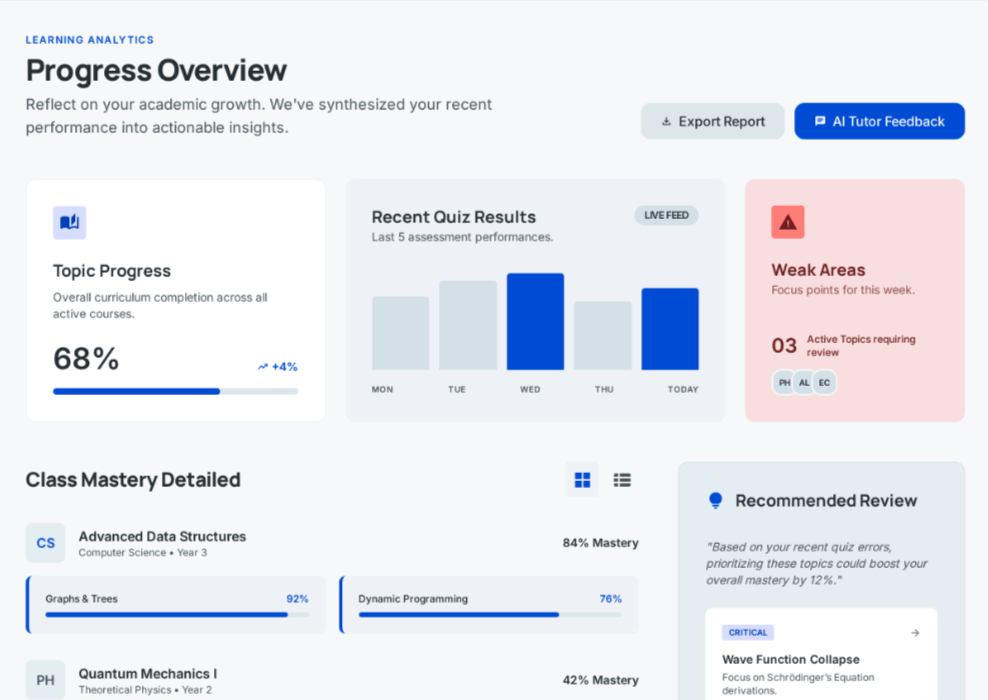
Task: Click the Download icon in Export Report
Action: click(x=666, y=122)
